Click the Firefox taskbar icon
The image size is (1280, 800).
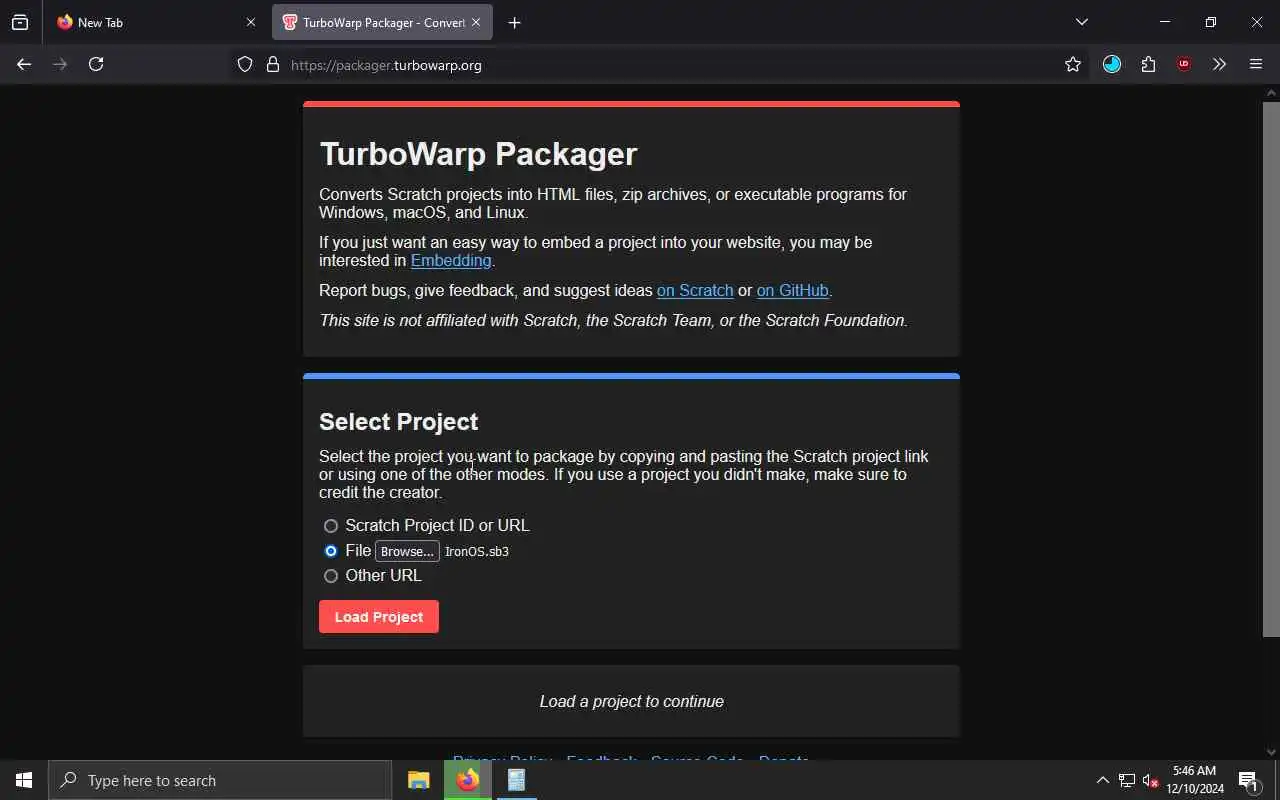coord(468,780)
